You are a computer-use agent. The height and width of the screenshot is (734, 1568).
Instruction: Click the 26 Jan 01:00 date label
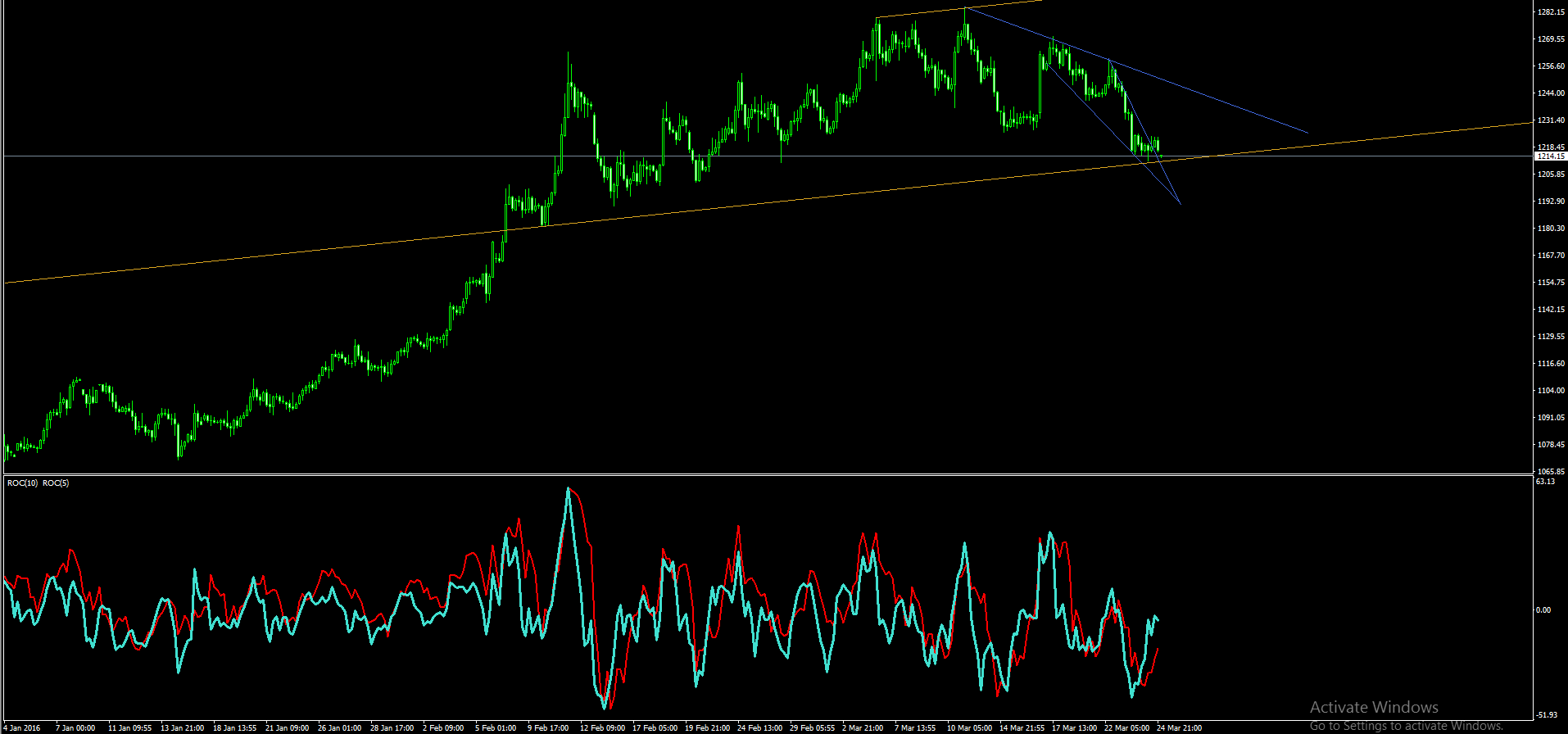pyautogui.click(x=339, y=728)
